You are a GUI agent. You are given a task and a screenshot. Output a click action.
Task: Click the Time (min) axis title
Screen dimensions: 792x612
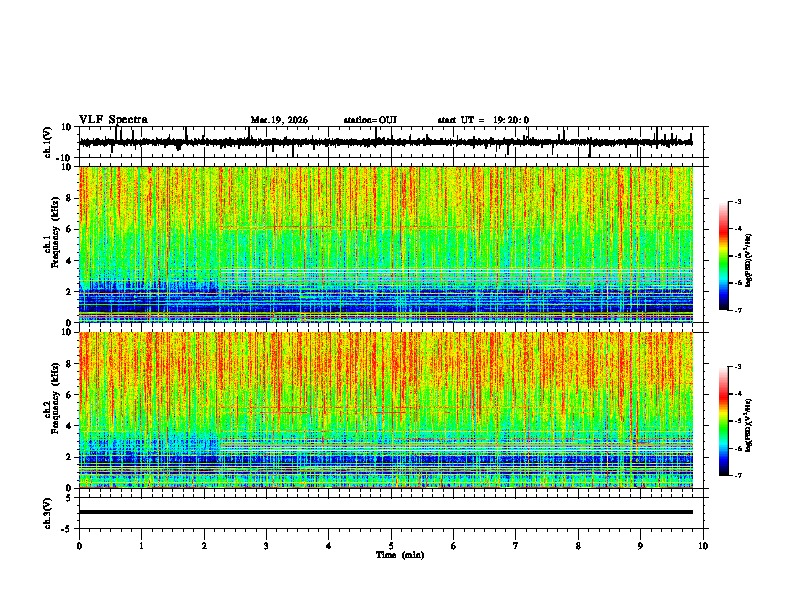pyautogui.click(x=400, y=555)
